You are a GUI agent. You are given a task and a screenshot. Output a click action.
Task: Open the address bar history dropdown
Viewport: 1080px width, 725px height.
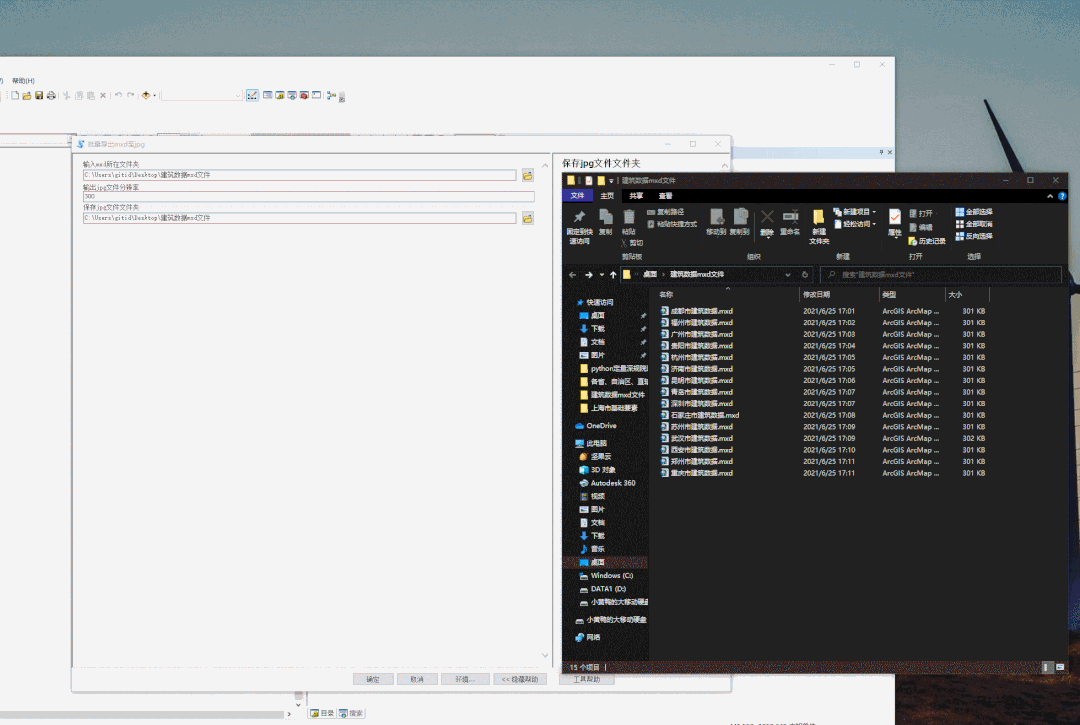[789, 274]
